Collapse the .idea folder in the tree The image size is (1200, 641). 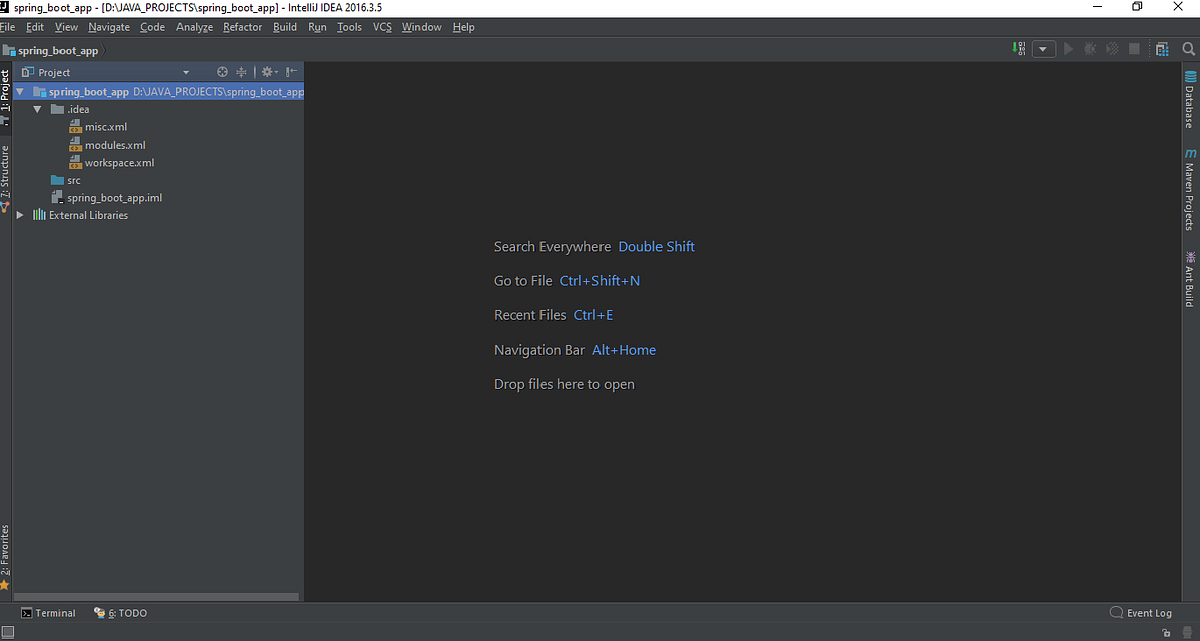pos(37,108)
